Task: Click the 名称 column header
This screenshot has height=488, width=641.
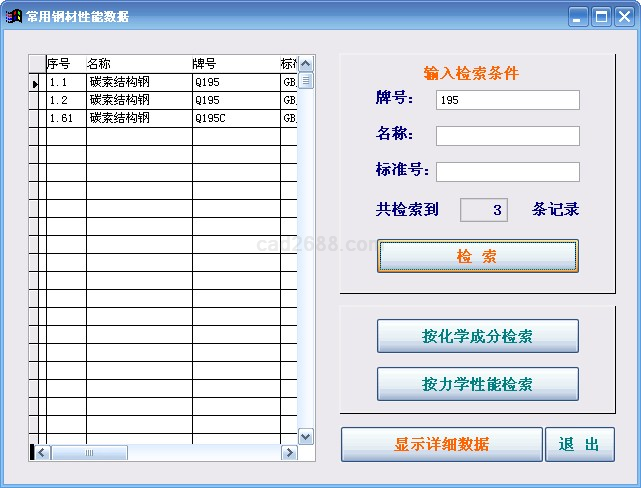Action: (x=138, y=64)
